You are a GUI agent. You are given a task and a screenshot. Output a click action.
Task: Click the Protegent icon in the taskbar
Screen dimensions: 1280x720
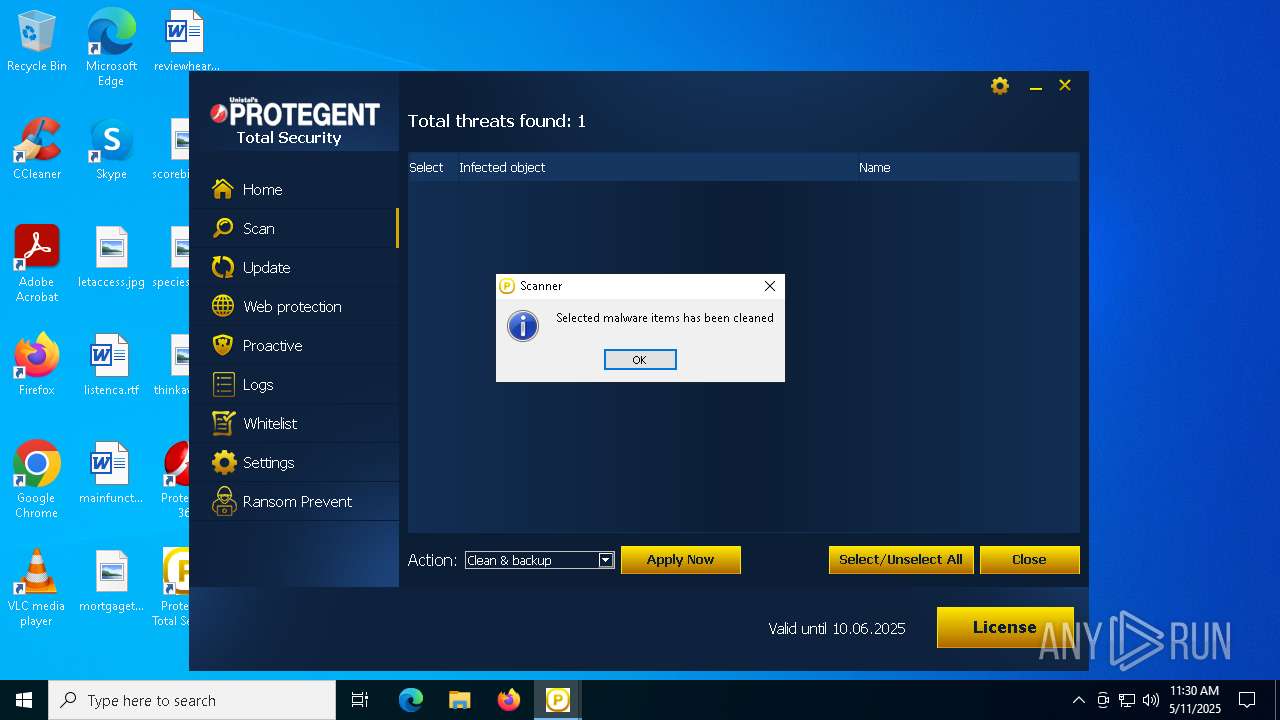point(557,700)
